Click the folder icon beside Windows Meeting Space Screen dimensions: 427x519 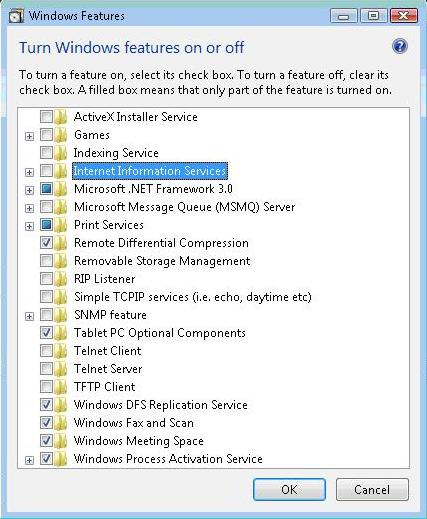61,441
